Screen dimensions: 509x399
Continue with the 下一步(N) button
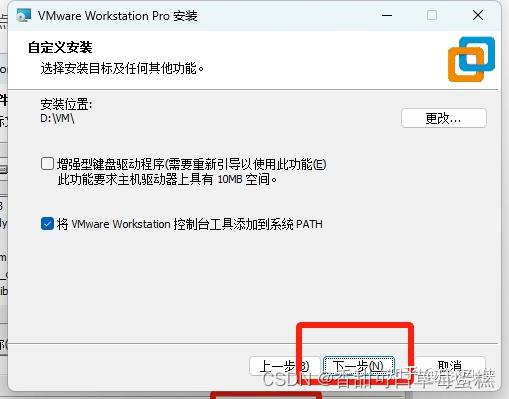pos(359,366)
